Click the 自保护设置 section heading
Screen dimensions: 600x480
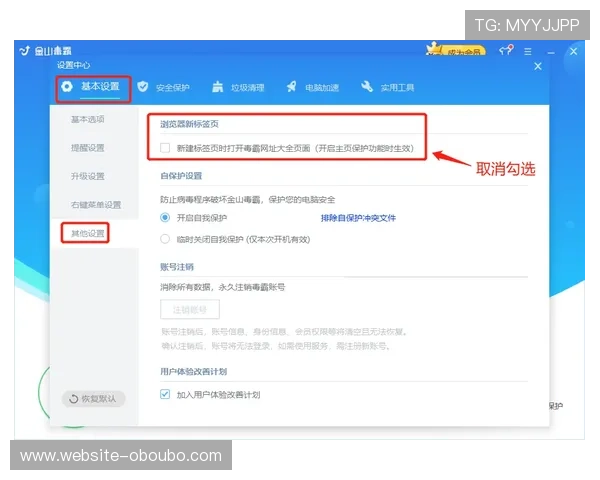click(x=181, y=176)
